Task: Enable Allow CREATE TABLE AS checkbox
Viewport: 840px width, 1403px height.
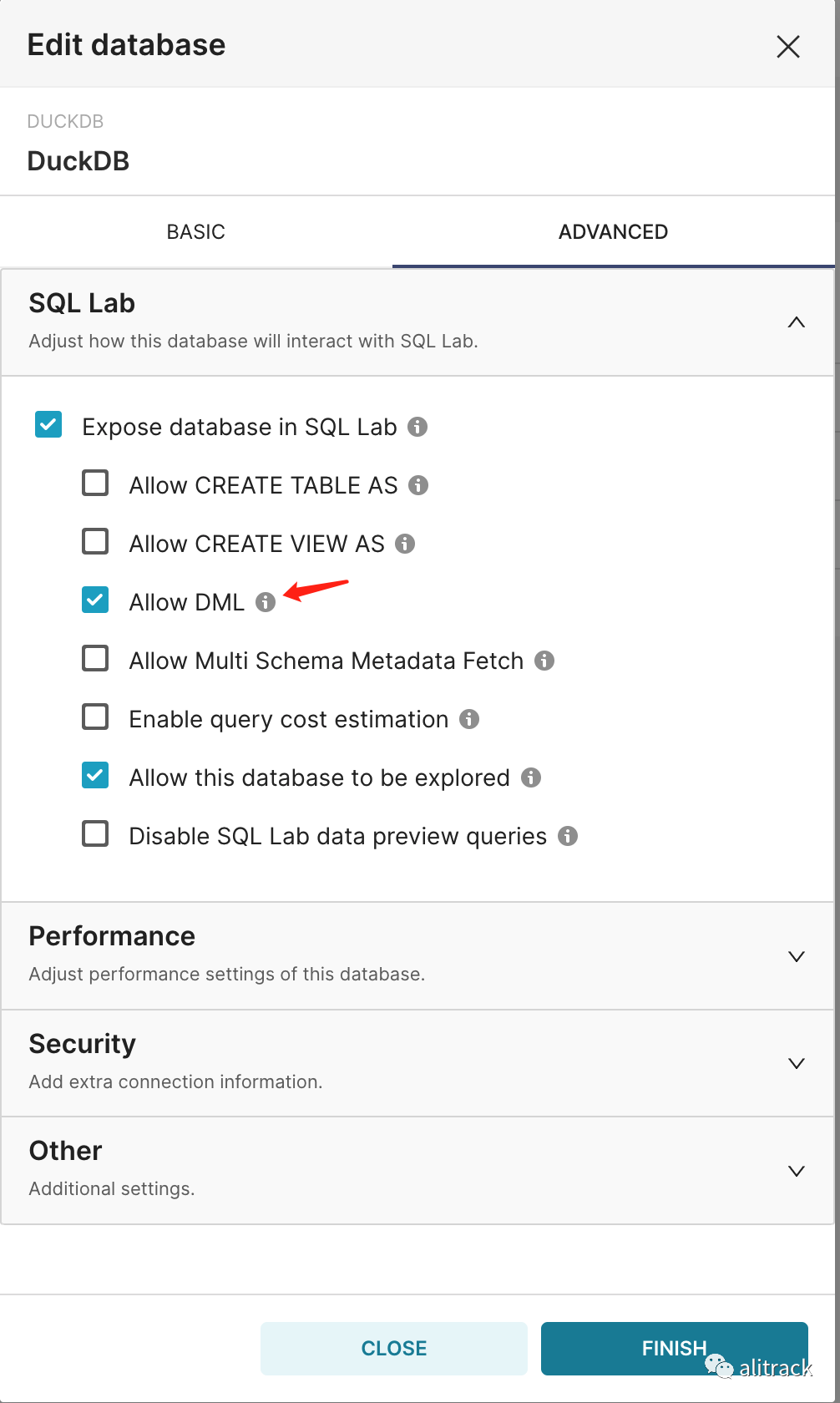Action: click(95, 484)
